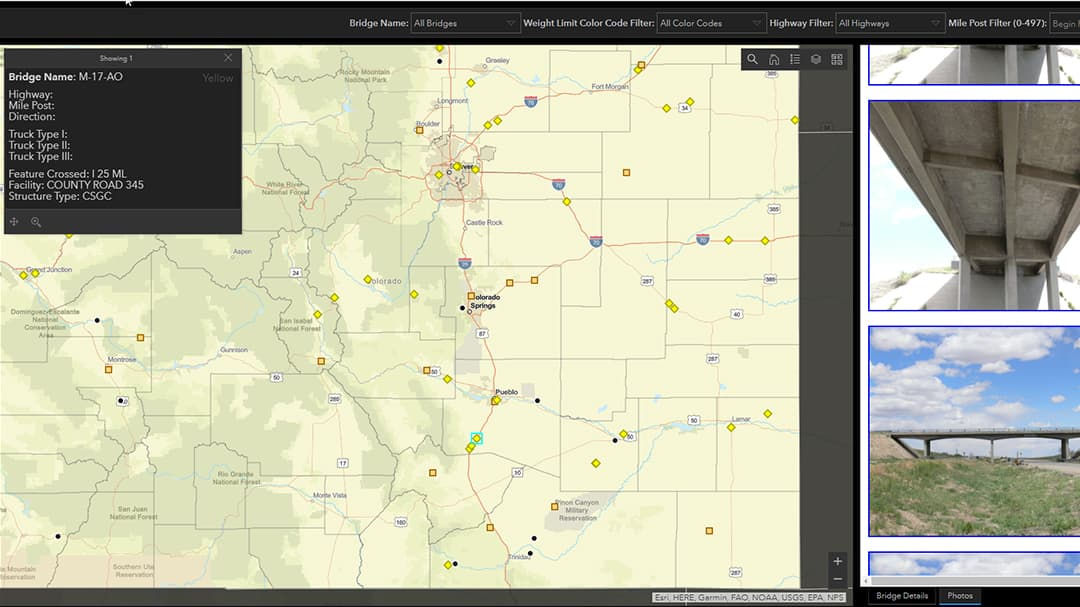Screen dimensions: 1080x607
Task: Zoom to bridge M-17-AO using popup magnifier
Action: pos(37,222)
